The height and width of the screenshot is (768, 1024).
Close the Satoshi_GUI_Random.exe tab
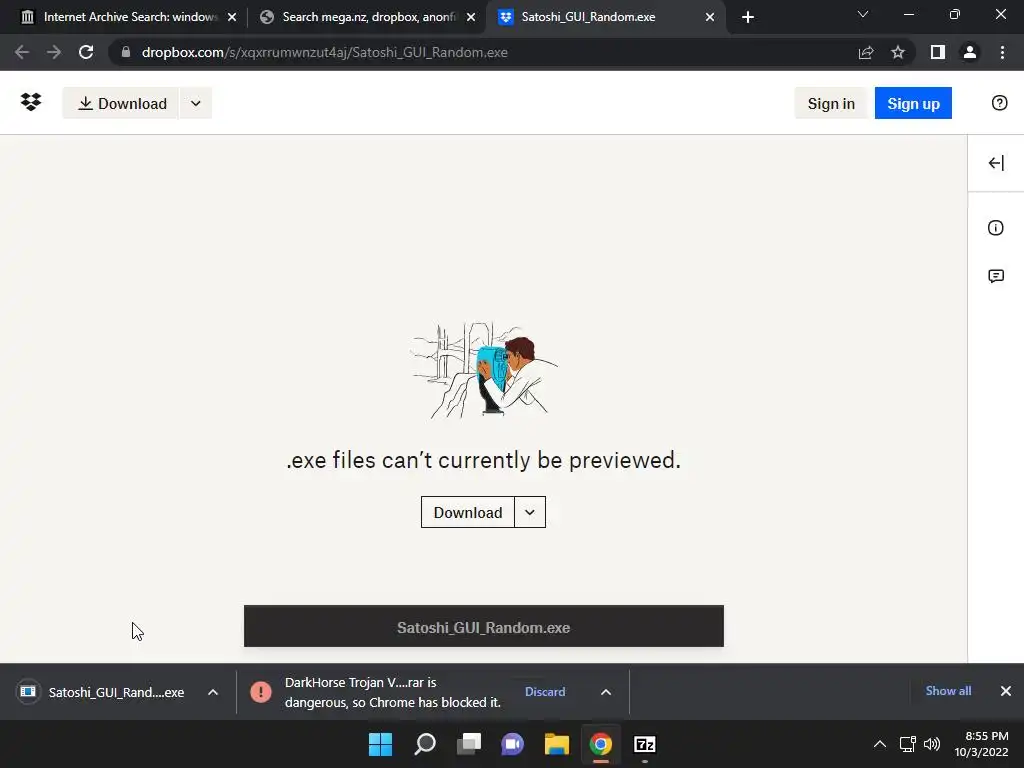point(710,17)
